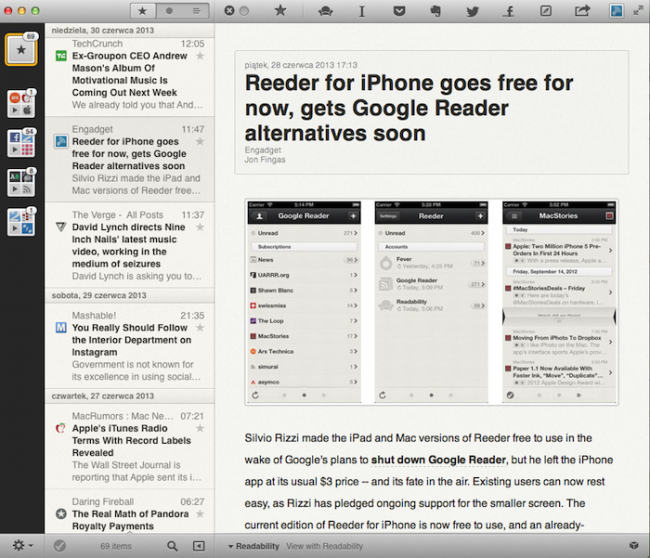Viewport: 650px width, 558px height.
Task: Star the Engadget Reeder article in list
Action: [x=200, y=141]
